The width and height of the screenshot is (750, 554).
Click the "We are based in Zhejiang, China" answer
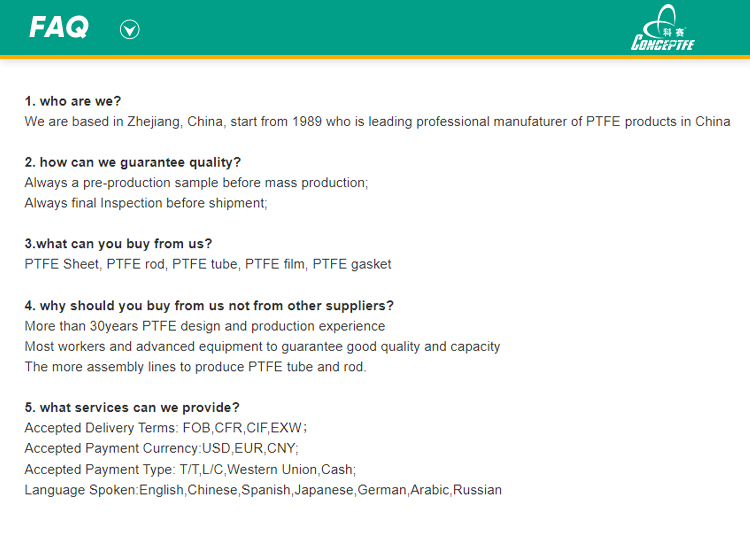click(377, 122)
